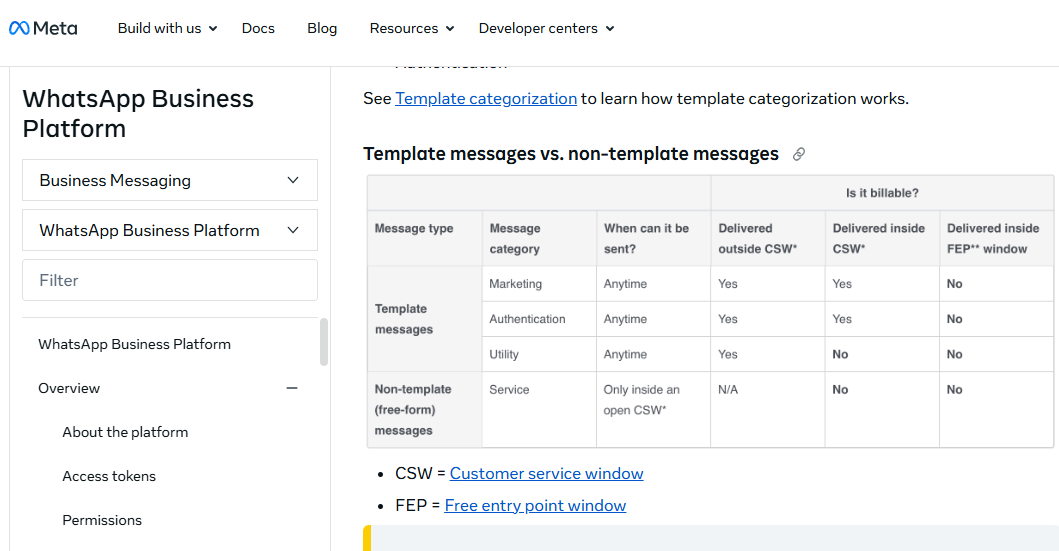Image resolution: width=1059 pixels, height=551 pixels.
Task: Click Service row's 'No' under FEP window
Action: (x=954, y=390)
